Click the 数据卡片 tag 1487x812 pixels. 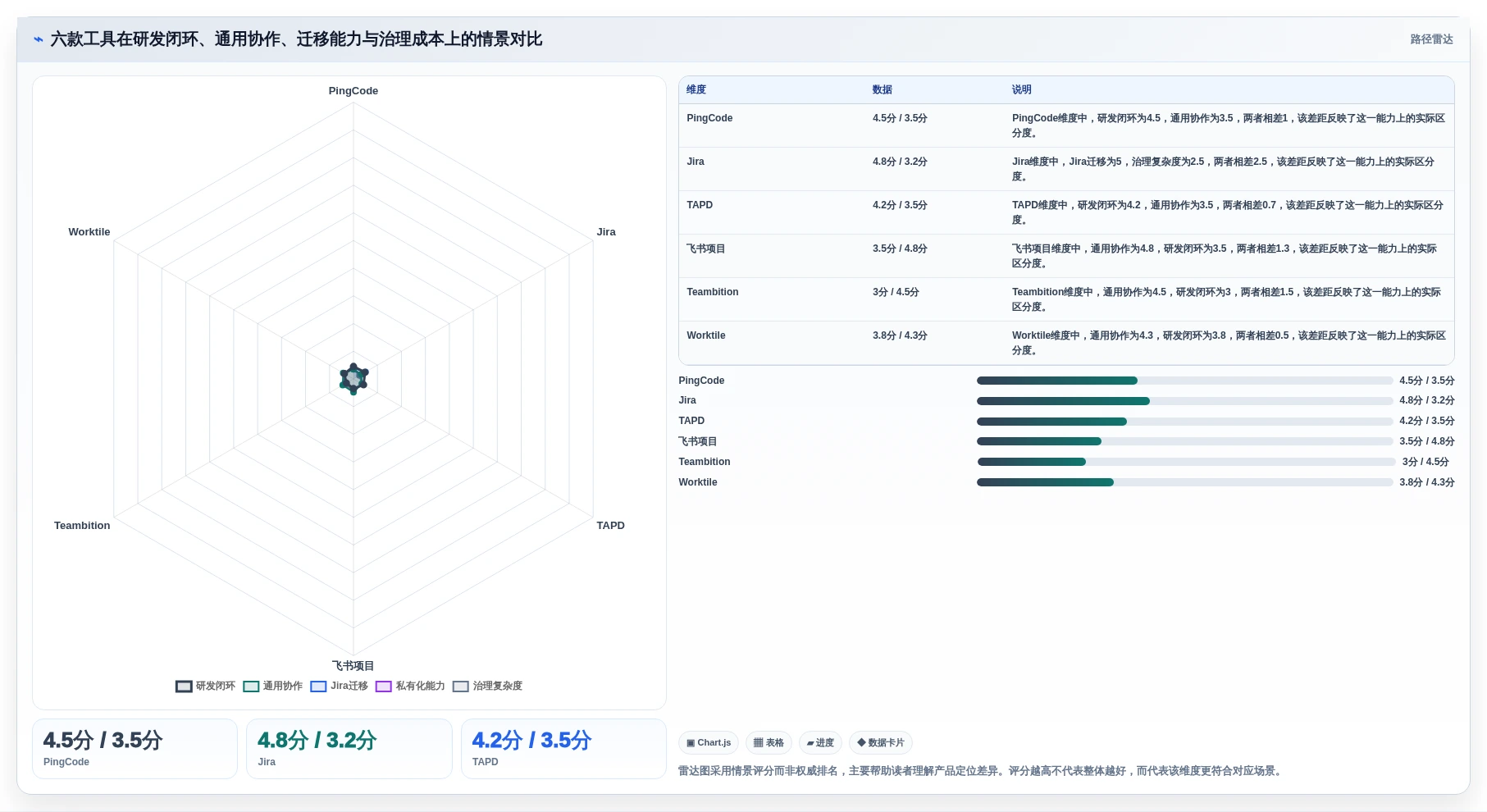click(881, 743)
